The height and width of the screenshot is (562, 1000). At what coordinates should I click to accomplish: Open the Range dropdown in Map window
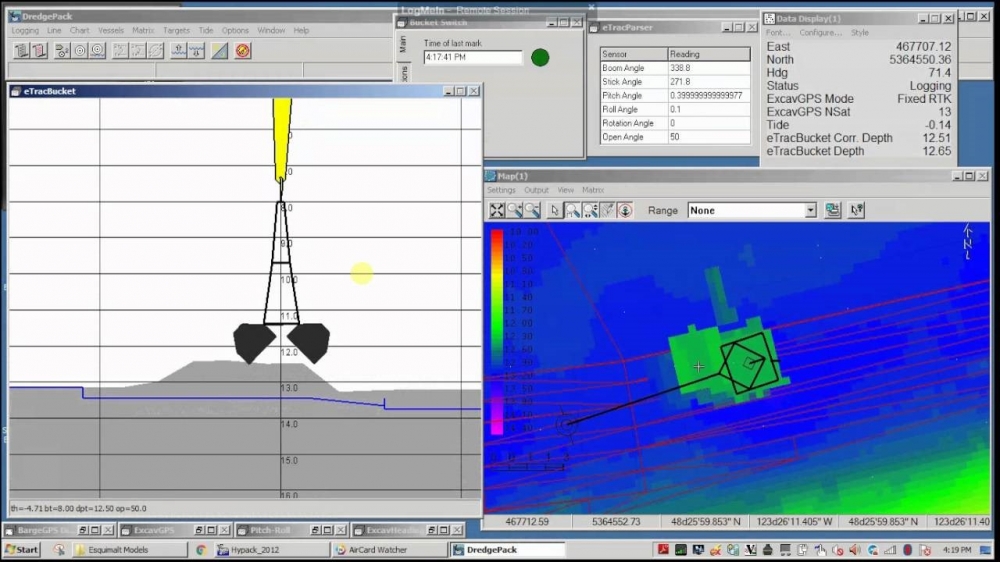[x=810, y=210]
